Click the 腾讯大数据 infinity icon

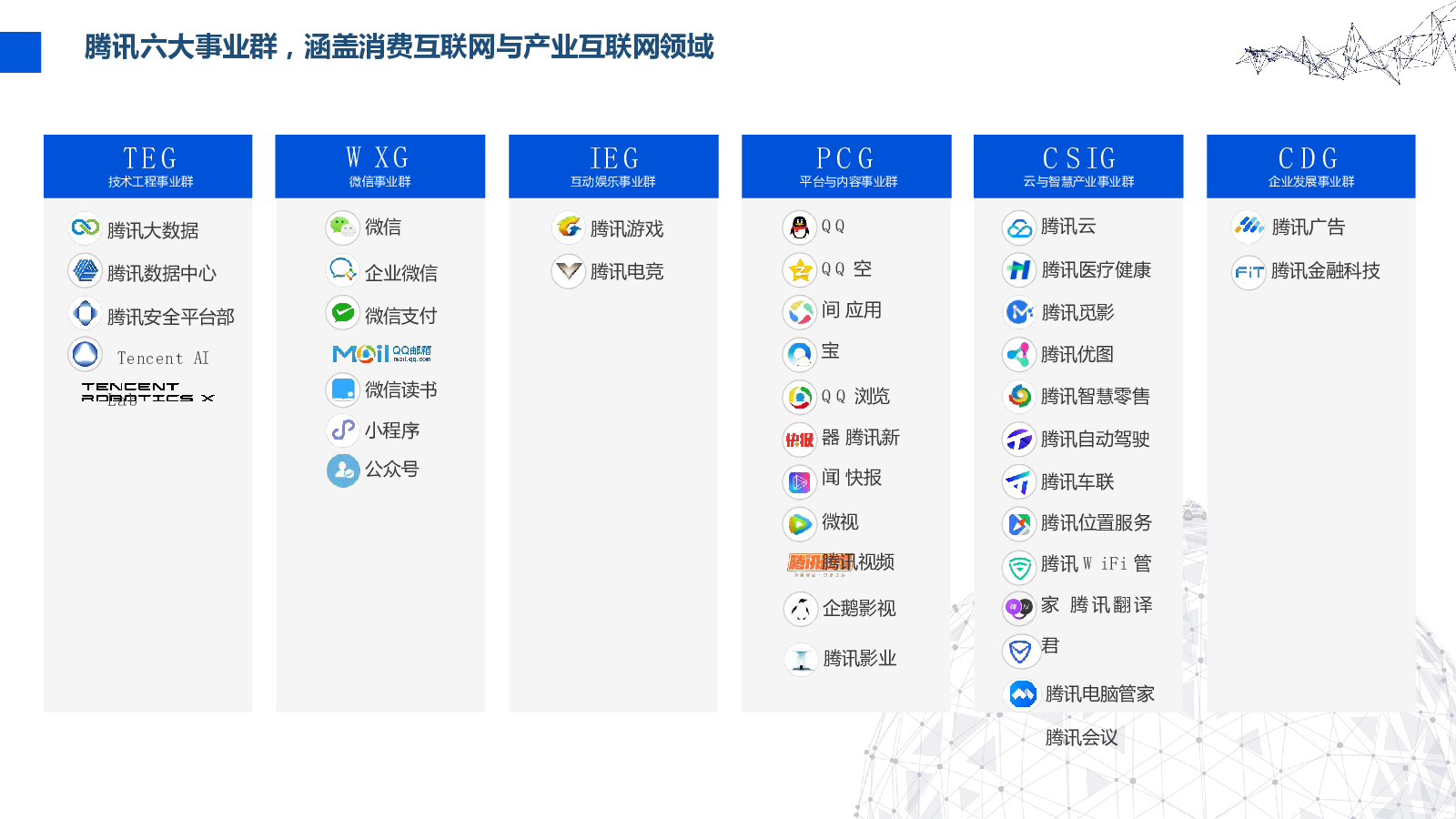coord(86,227)
